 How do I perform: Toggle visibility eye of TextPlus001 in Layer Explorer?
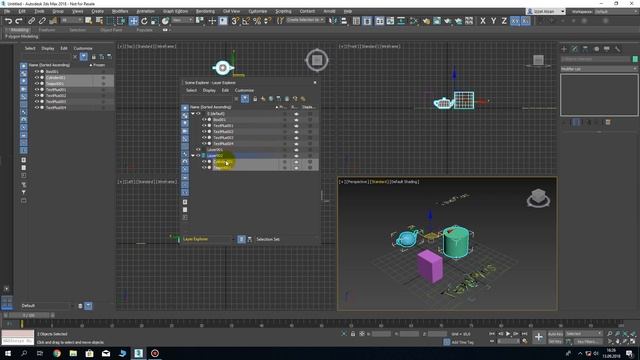(204, 126)
